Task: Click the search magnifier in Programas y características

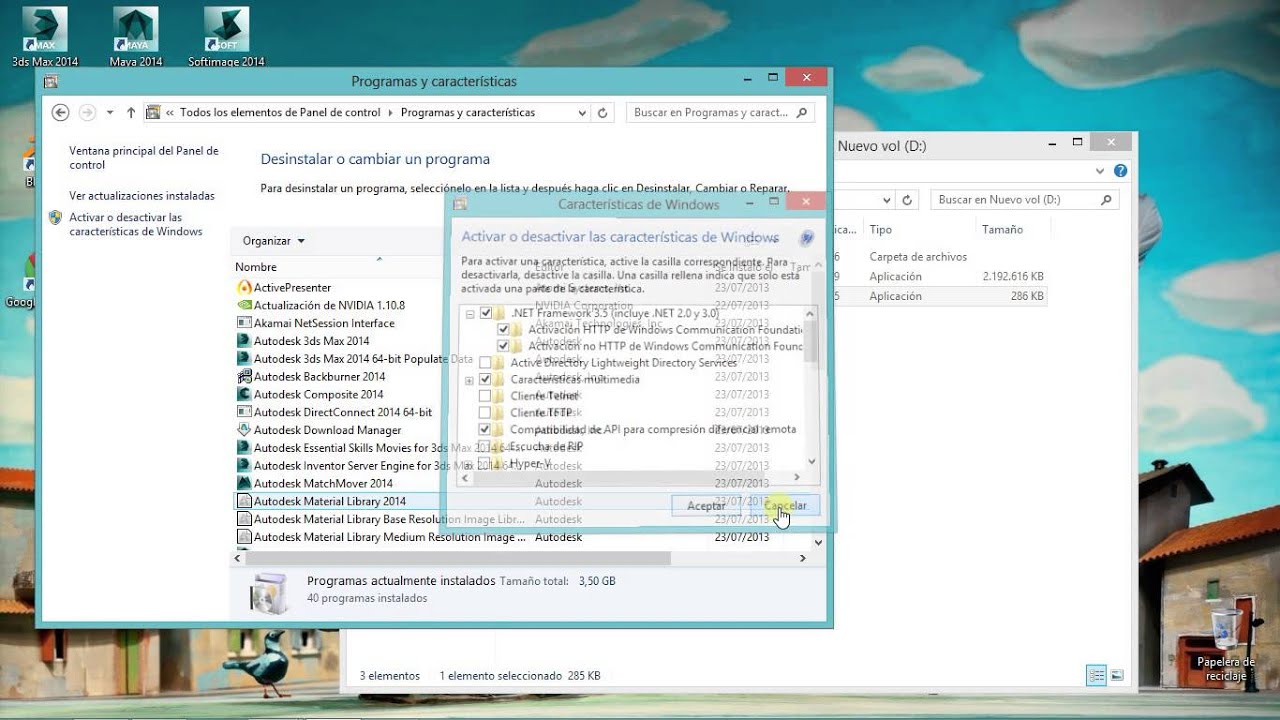Action: click(802, 113)
